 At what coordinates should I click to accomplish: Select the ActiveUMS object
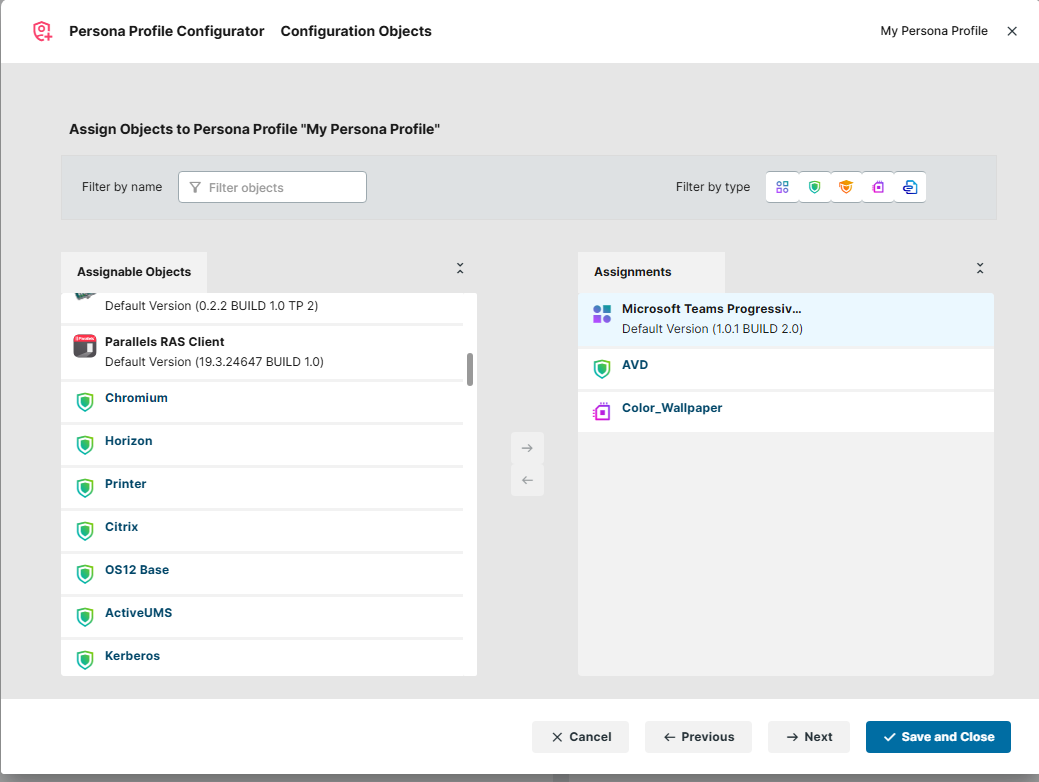click(x=262, y=618)
